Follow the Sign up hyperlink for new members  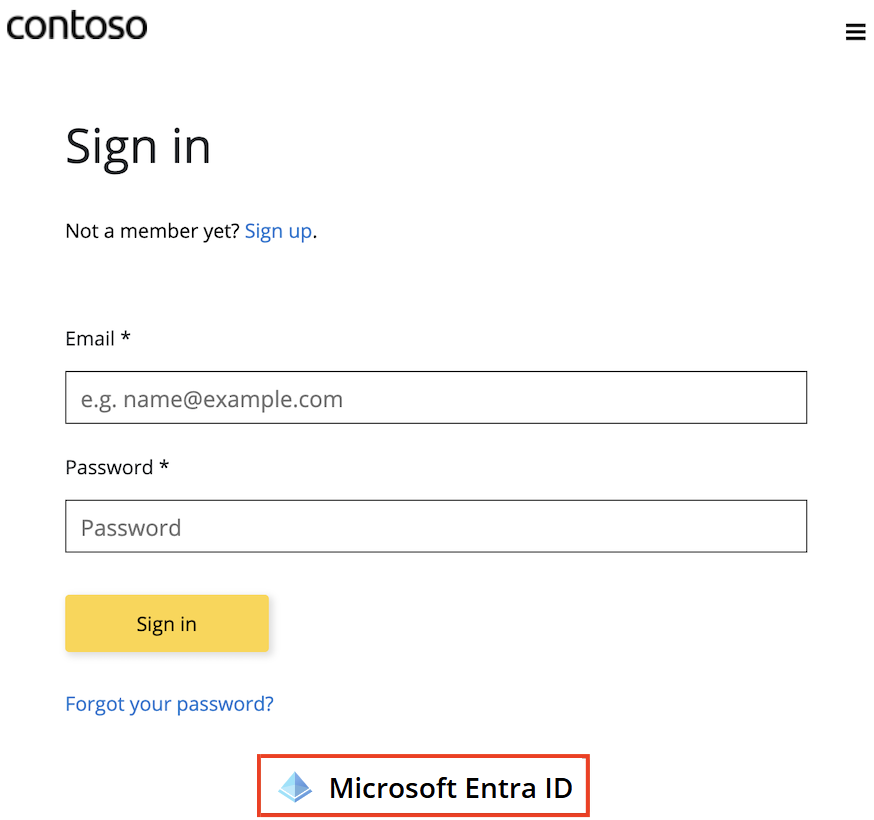[x=278, y=231]
